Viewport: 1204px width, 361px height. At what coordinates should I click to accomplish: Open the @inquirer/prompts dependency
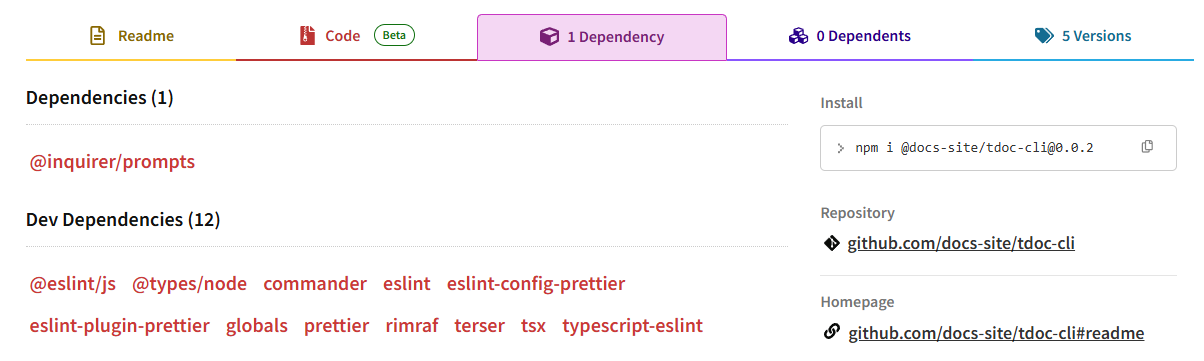[112, 161]
